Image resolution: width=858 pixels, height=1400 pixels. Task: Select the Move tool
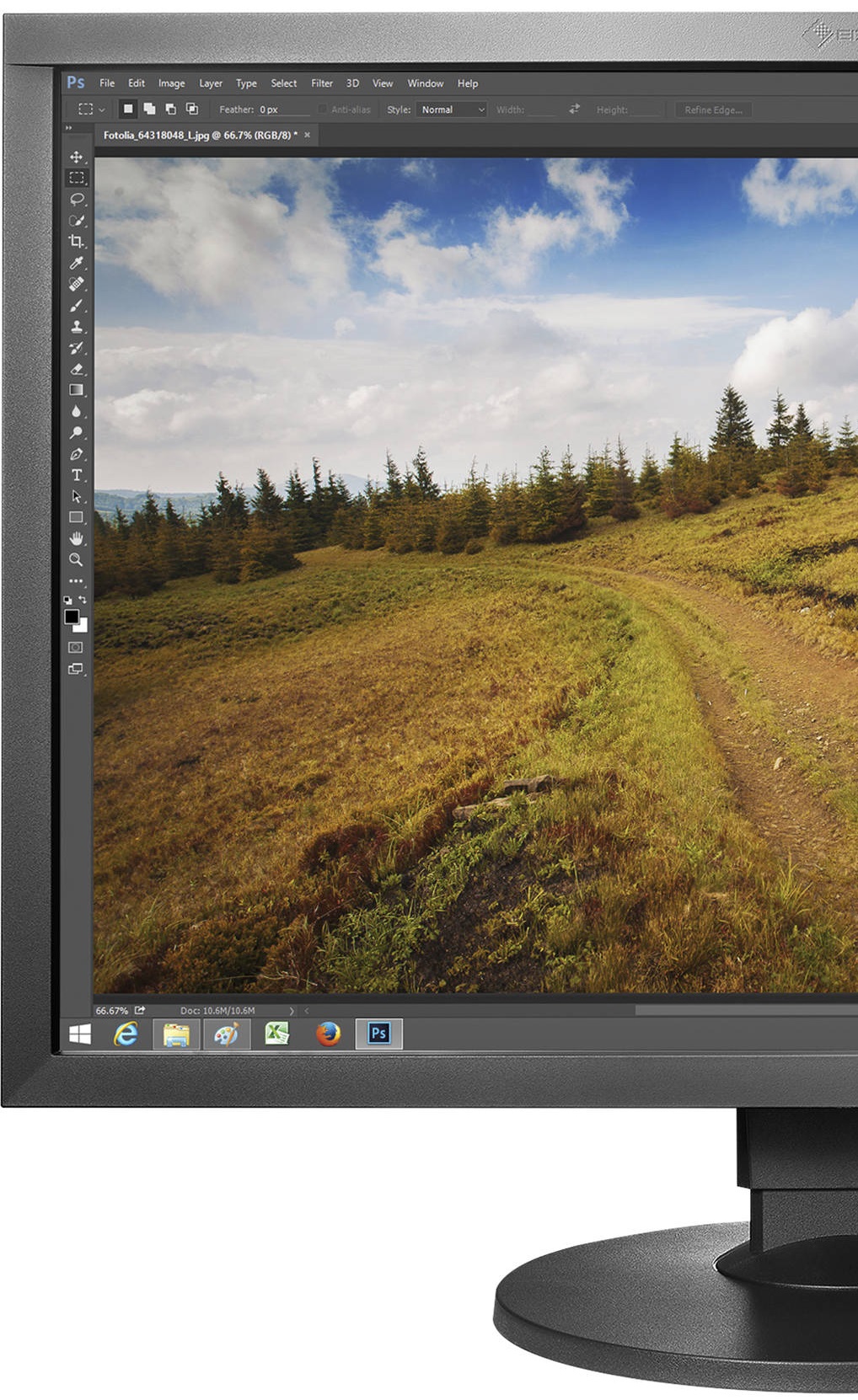[x=76, y=158]
